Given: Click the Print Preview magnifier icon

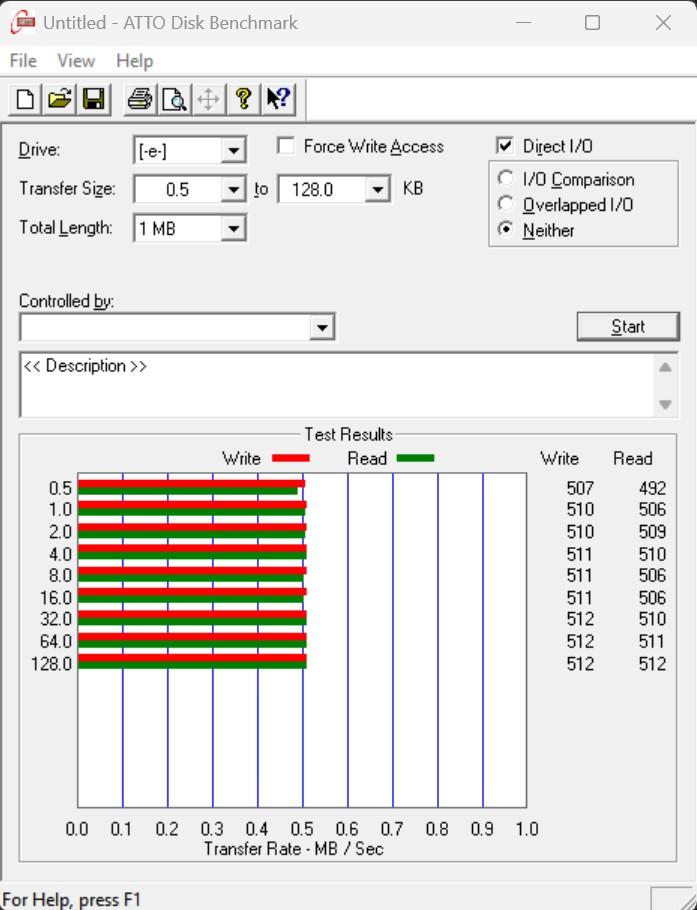Looking at the screenshot, I should (x=174, y=99).
